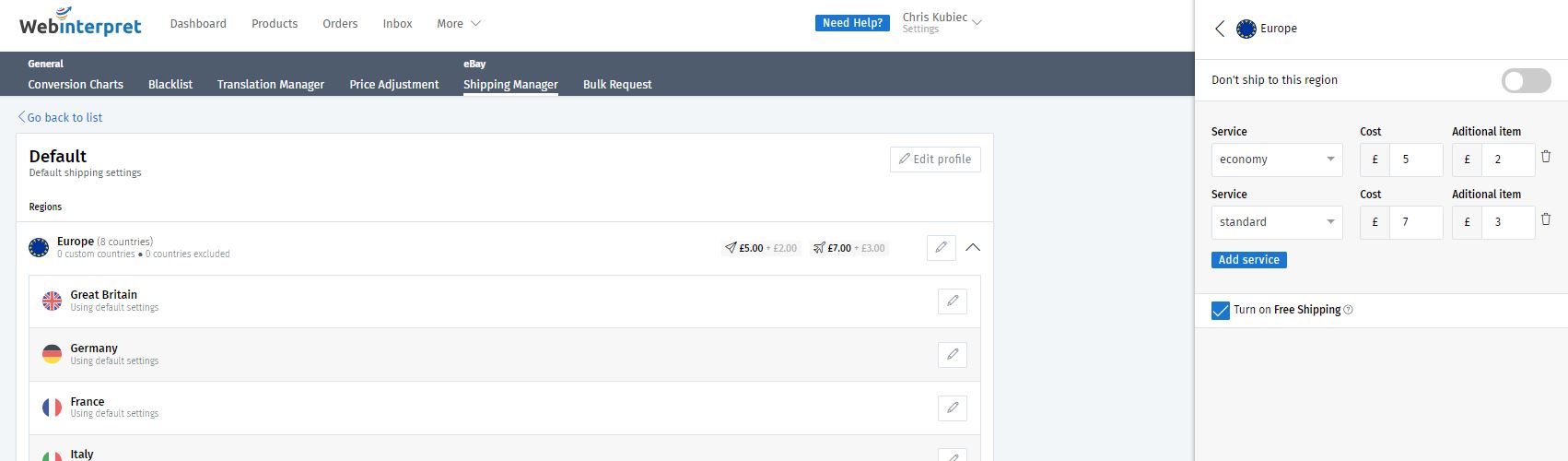Click the economy shipping £5.00 badge

[761, 248]
